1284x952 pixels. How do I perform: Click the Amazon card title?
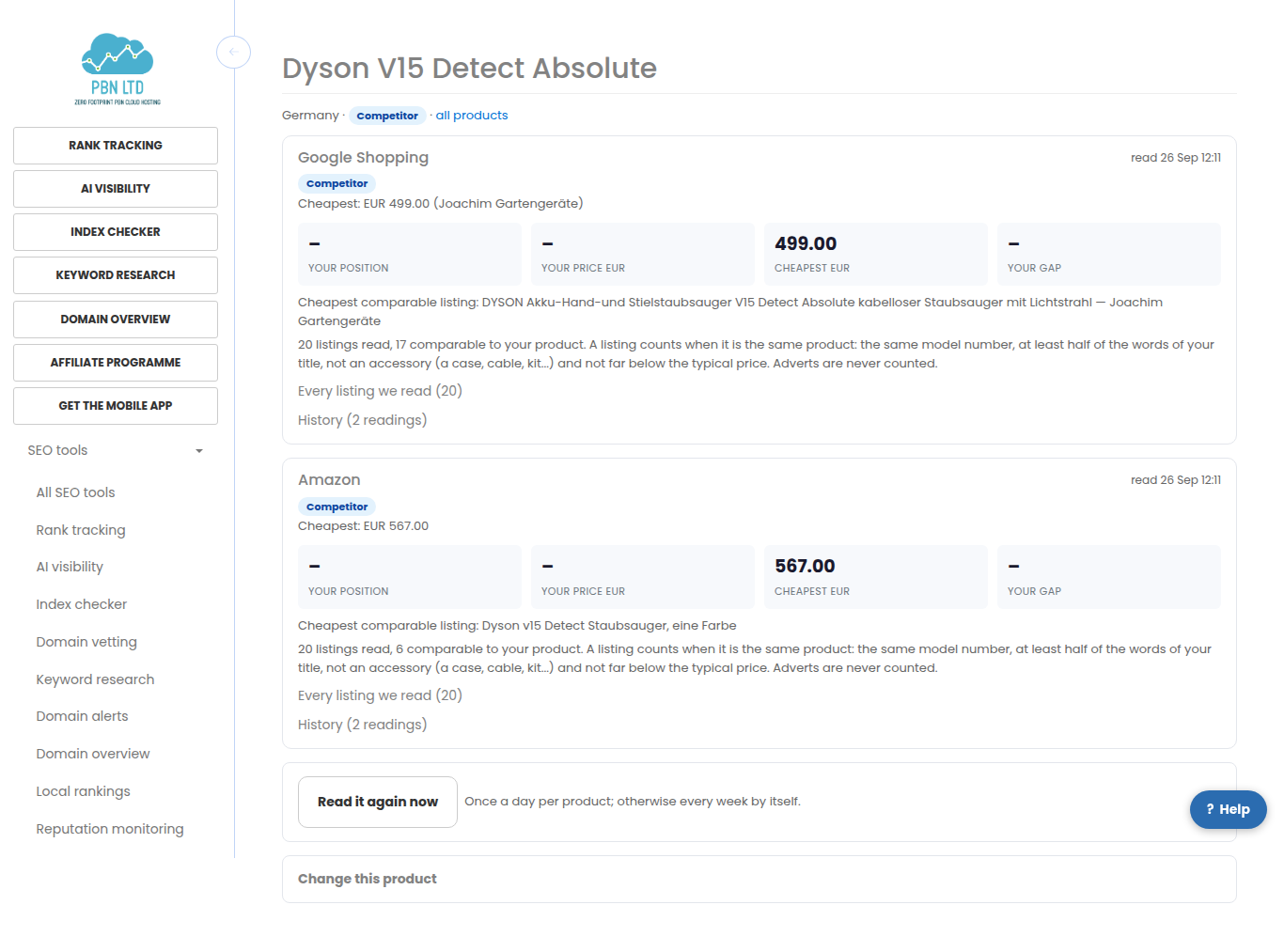329,480
